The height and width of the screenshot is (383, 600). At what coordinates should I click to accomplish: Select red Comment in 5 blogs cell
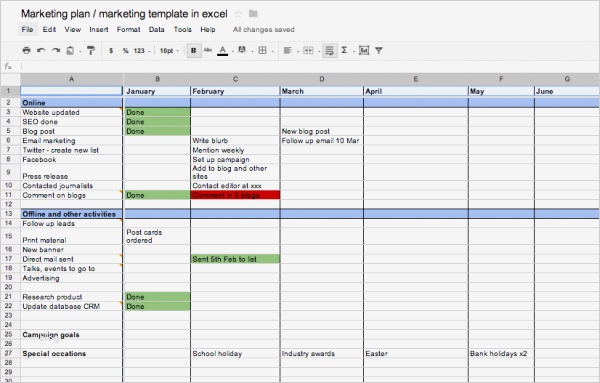click(x=235, y=195)
